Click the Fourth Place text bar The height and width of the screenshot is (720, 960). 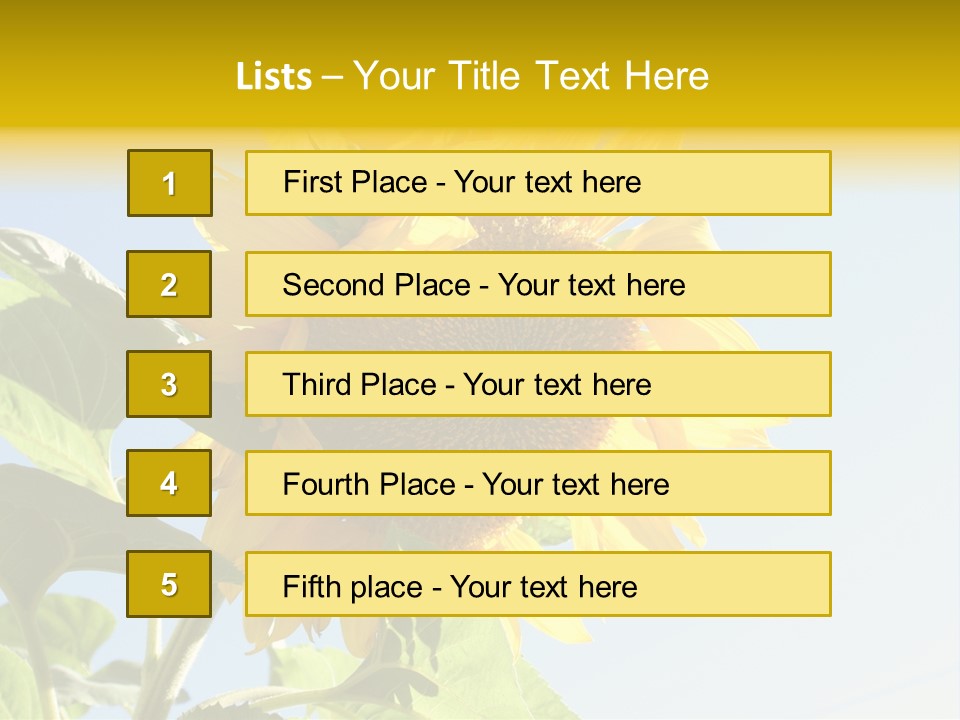pos(538,483)
